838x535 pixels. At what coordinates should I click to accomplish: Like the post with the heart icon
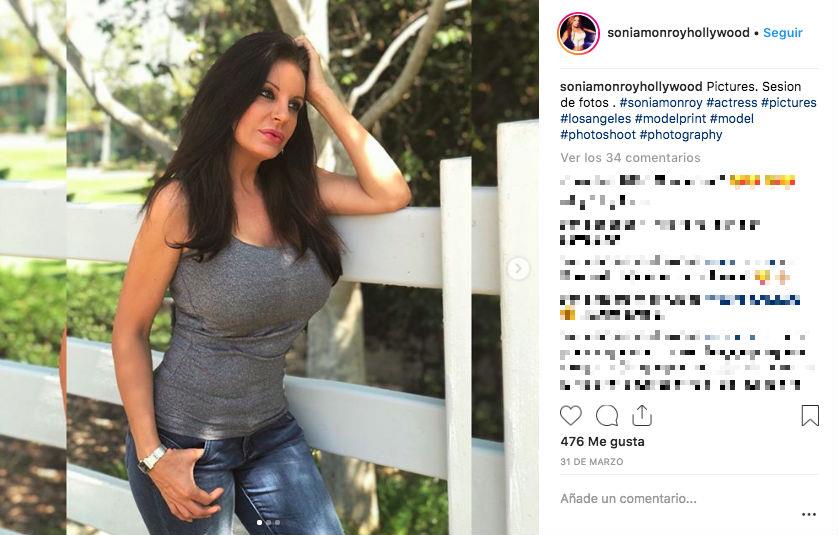[x=570, y=415]
